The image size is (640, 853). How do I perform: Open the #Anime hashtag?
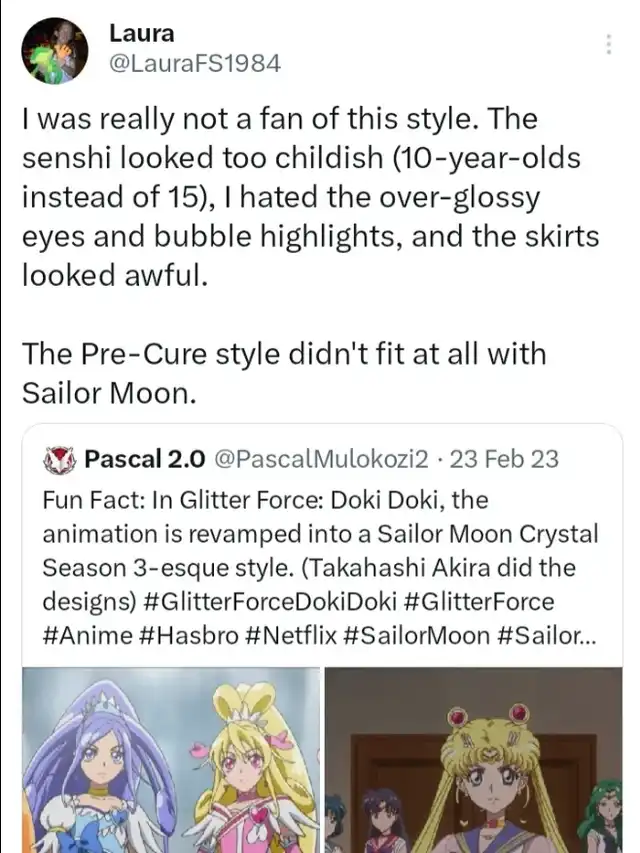tap(83, 636)
